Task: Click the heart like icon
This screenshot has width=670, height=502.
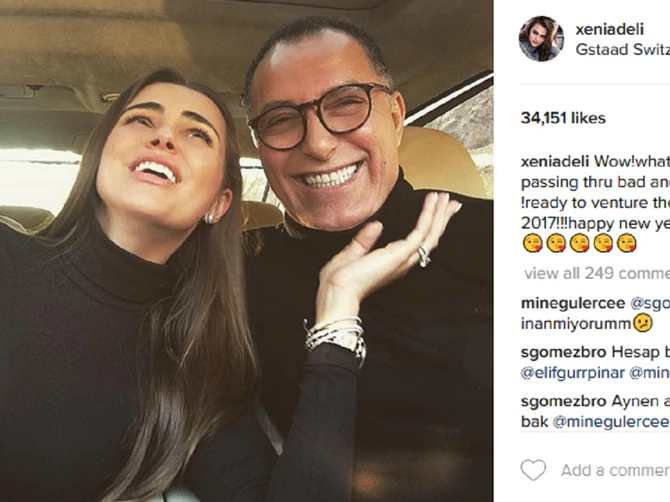Action: tap(533, 470)
